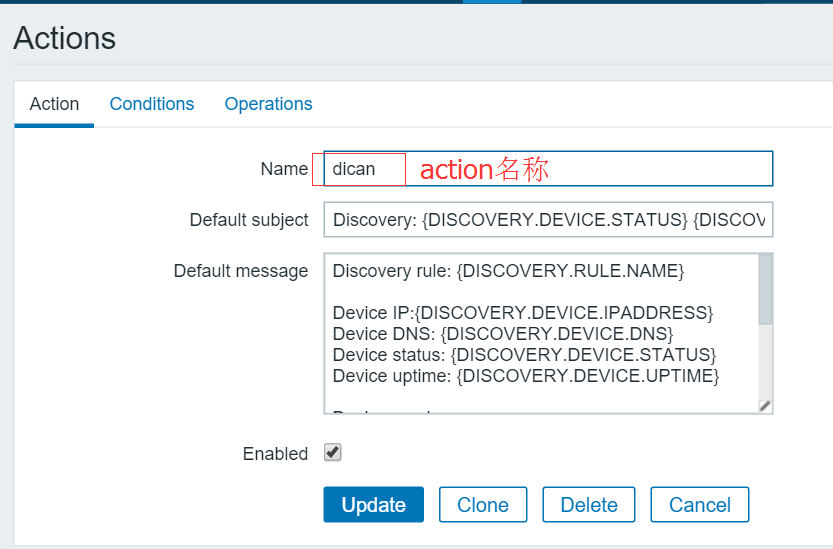This screenshot has width=833, height=549.
Task: Click the Cancel button
Action: point(700,504)
